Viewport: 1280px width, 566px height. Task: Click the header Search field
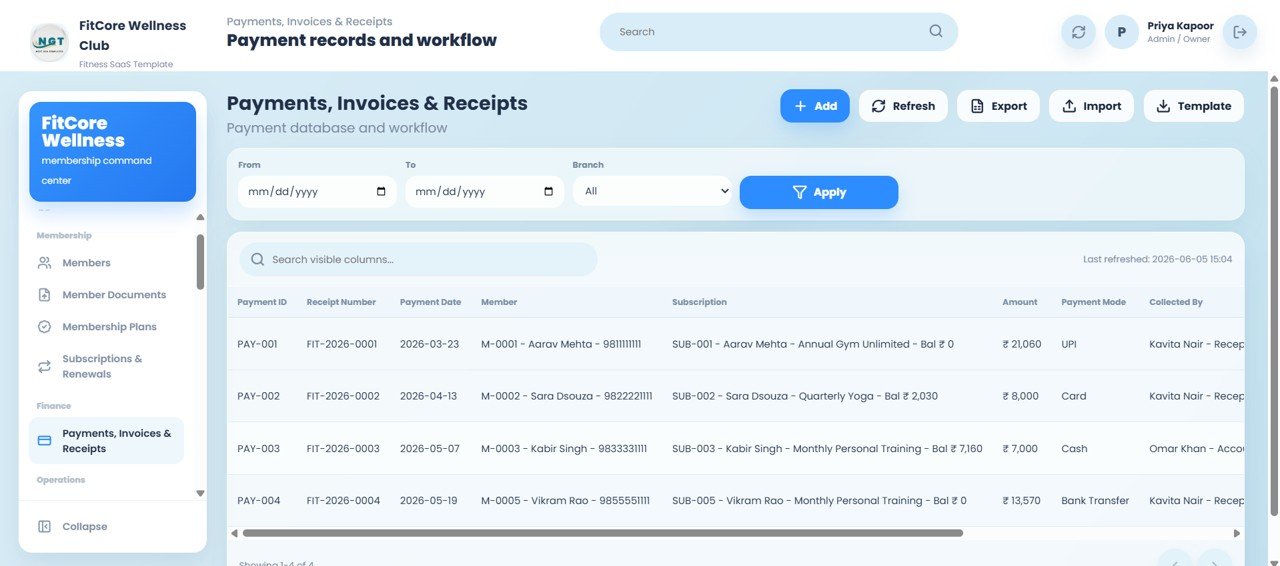pos(779,32)
